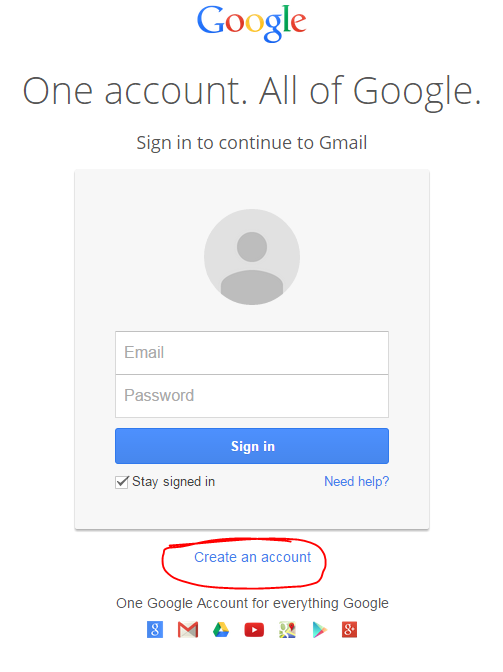This screenshot has height=672, width=503.
Task: Click the 'One account. All of Google.' heading
Action: pyautogui.click(x=252, y=92)
